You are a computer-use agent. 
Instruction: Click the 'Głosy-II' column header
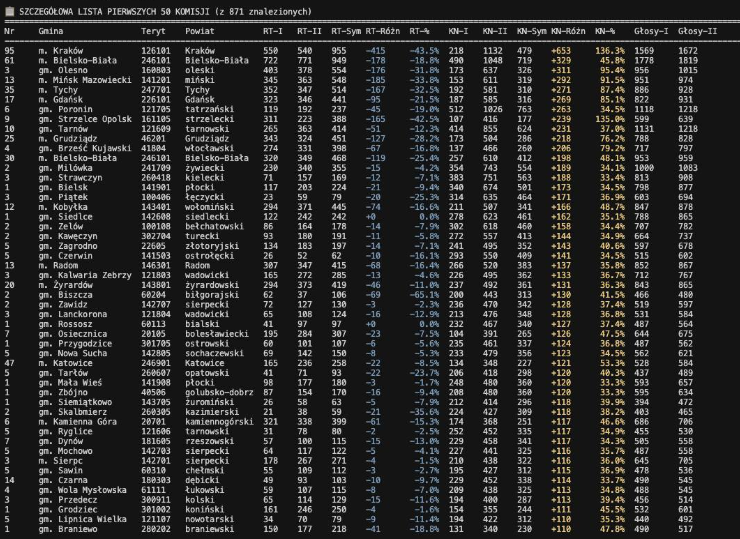pyautogui.click(x=697, y=31)
